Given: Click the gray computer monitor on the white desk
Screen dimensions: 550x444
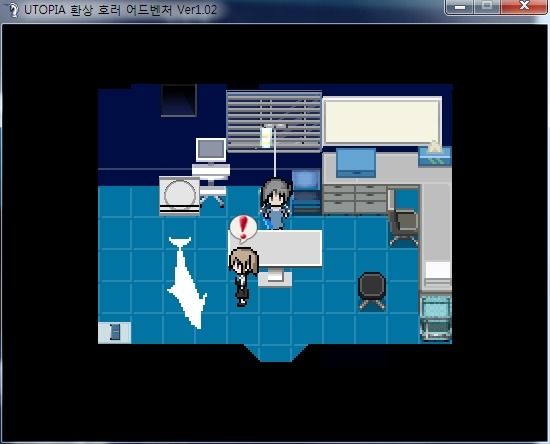Looking at the screenshot, I should [211, 150].
